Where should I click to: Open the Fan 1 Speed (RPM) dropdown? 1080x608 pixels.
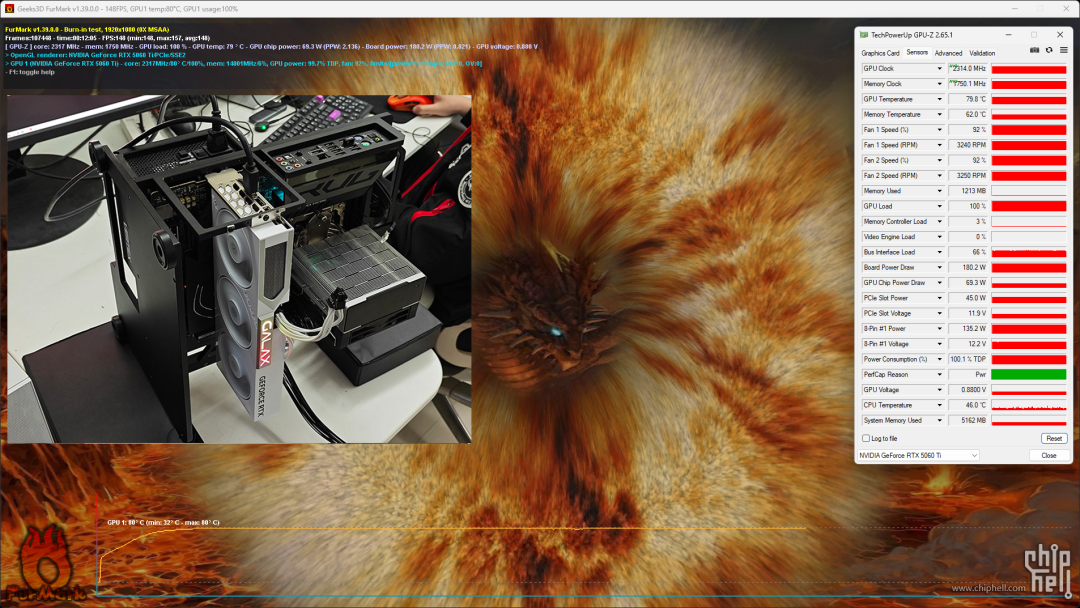click(939, 145)
